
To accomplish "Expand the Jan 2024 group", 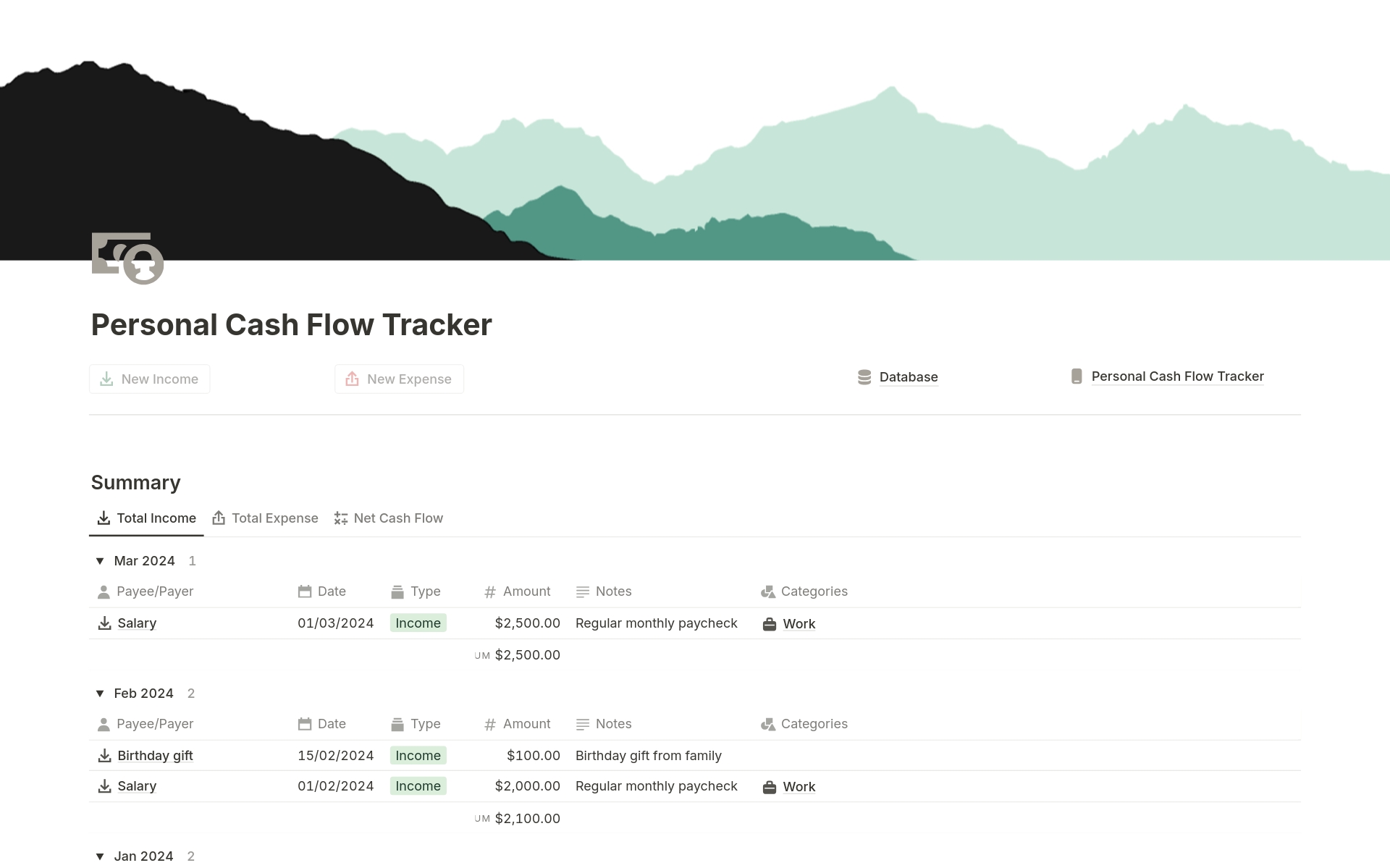I will [100, 855].
